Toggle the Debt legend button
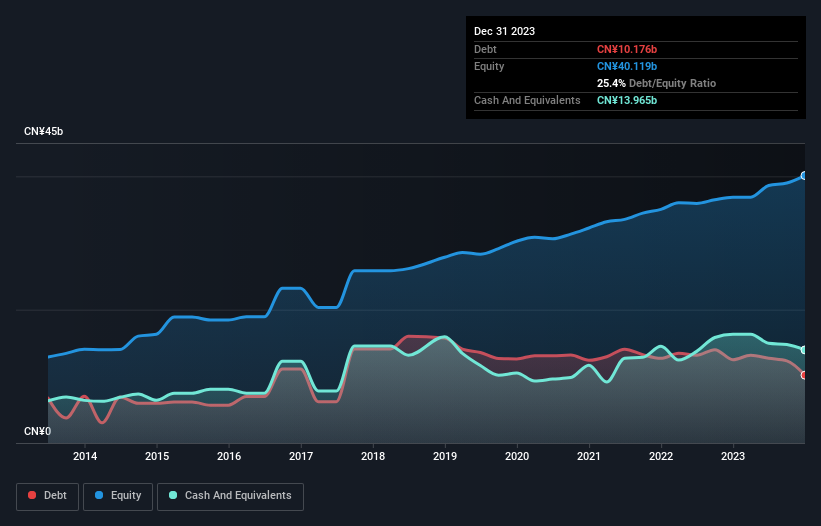821x526 pixels. pos(47,496)
